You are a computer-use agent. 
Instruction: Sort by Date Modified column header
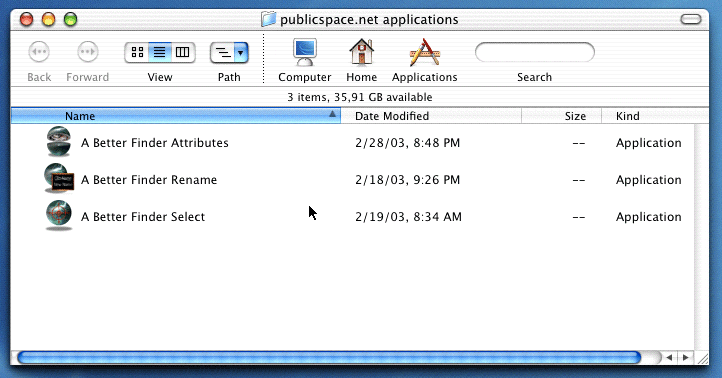click(431, 116)
